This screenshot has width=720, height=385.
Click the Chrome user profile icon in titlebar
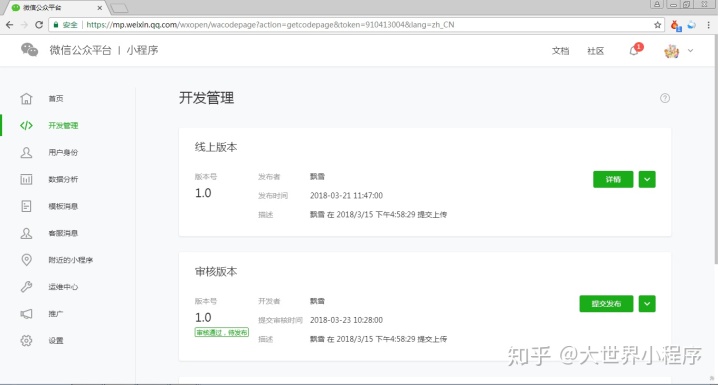[x=657, y=4]
